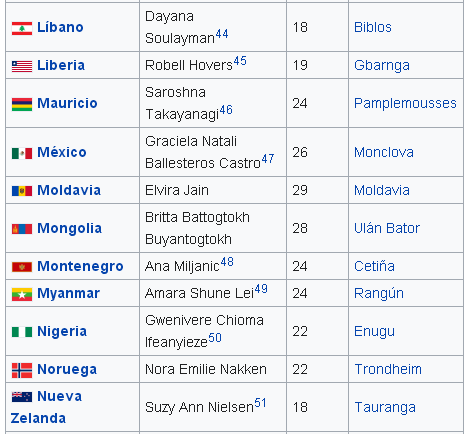Follow the Pamplemousses city link
This screenshot has width=472, height=434.
coord(405,103)
